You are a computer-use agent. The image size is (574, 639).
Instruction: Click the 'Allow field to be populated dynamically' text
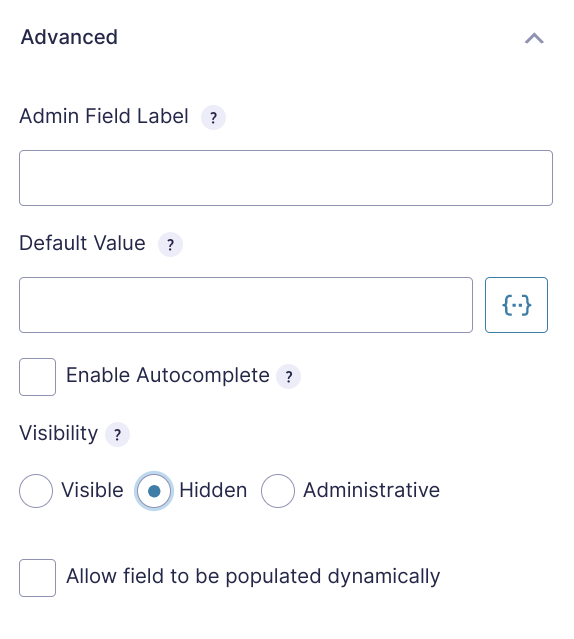pos(253,577)
